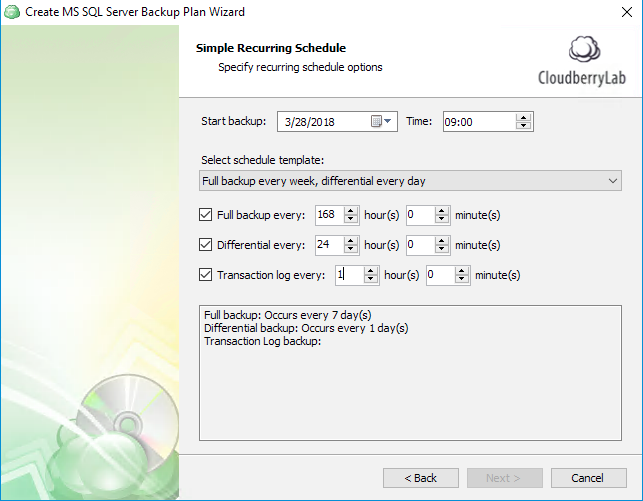Decrease Transaction log minutes with down arrow
The width and height of the screenshot is (643, 501).
(x=462, y=279)
